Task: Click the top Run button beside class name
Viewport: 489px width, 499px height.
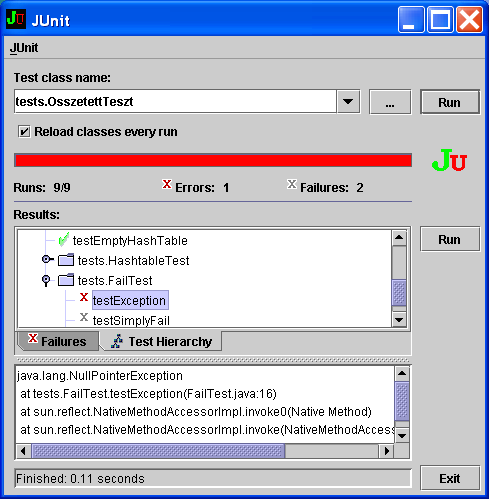Action: coord(450,102)
